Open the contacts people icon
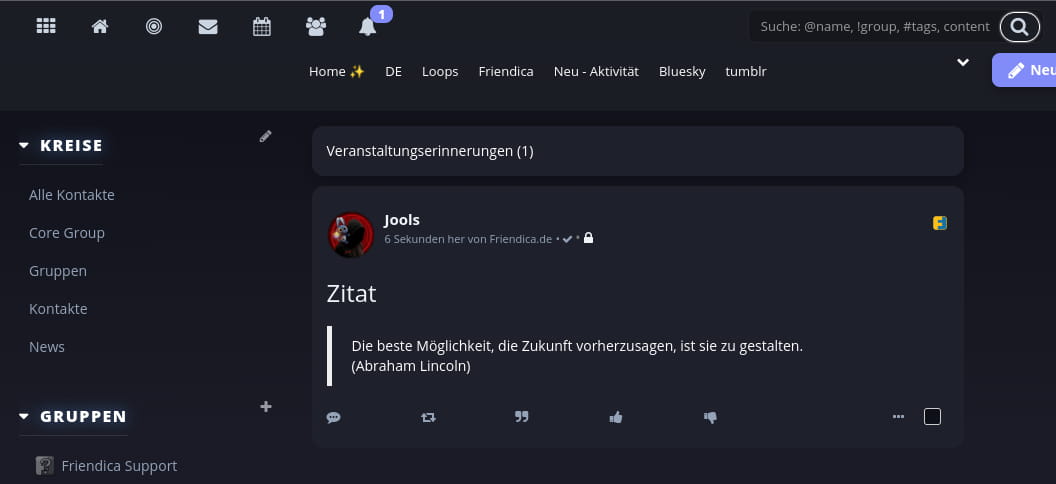Image resolution: width=1056 pixels, height=484 pixels. [316, 27]
